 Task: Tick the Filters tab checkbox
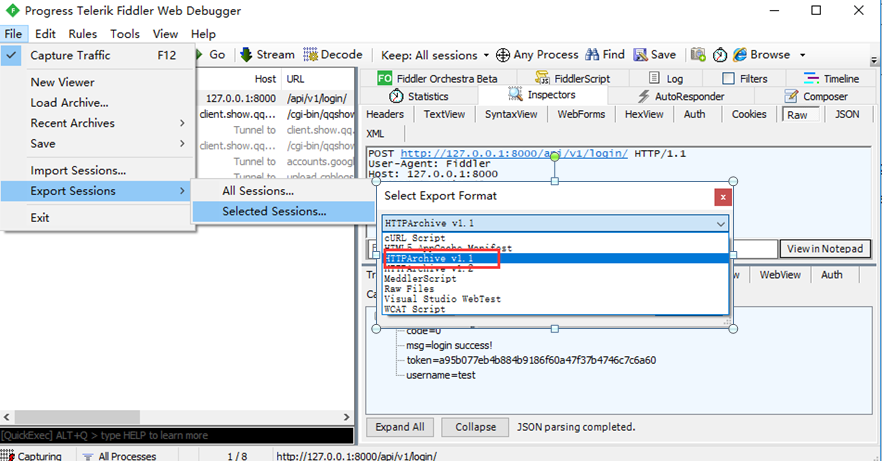point(728,79)
